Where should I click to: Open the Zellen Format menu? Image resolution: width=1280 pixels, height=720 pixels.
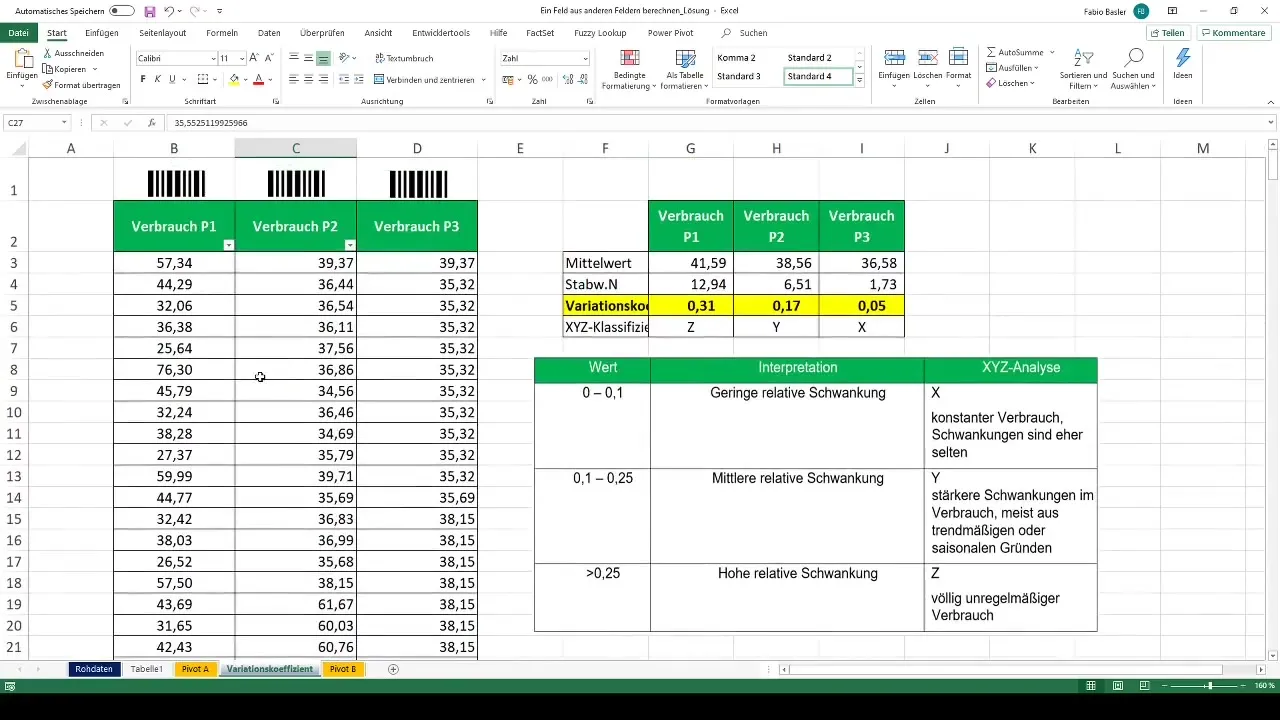(x=959, y=68)
